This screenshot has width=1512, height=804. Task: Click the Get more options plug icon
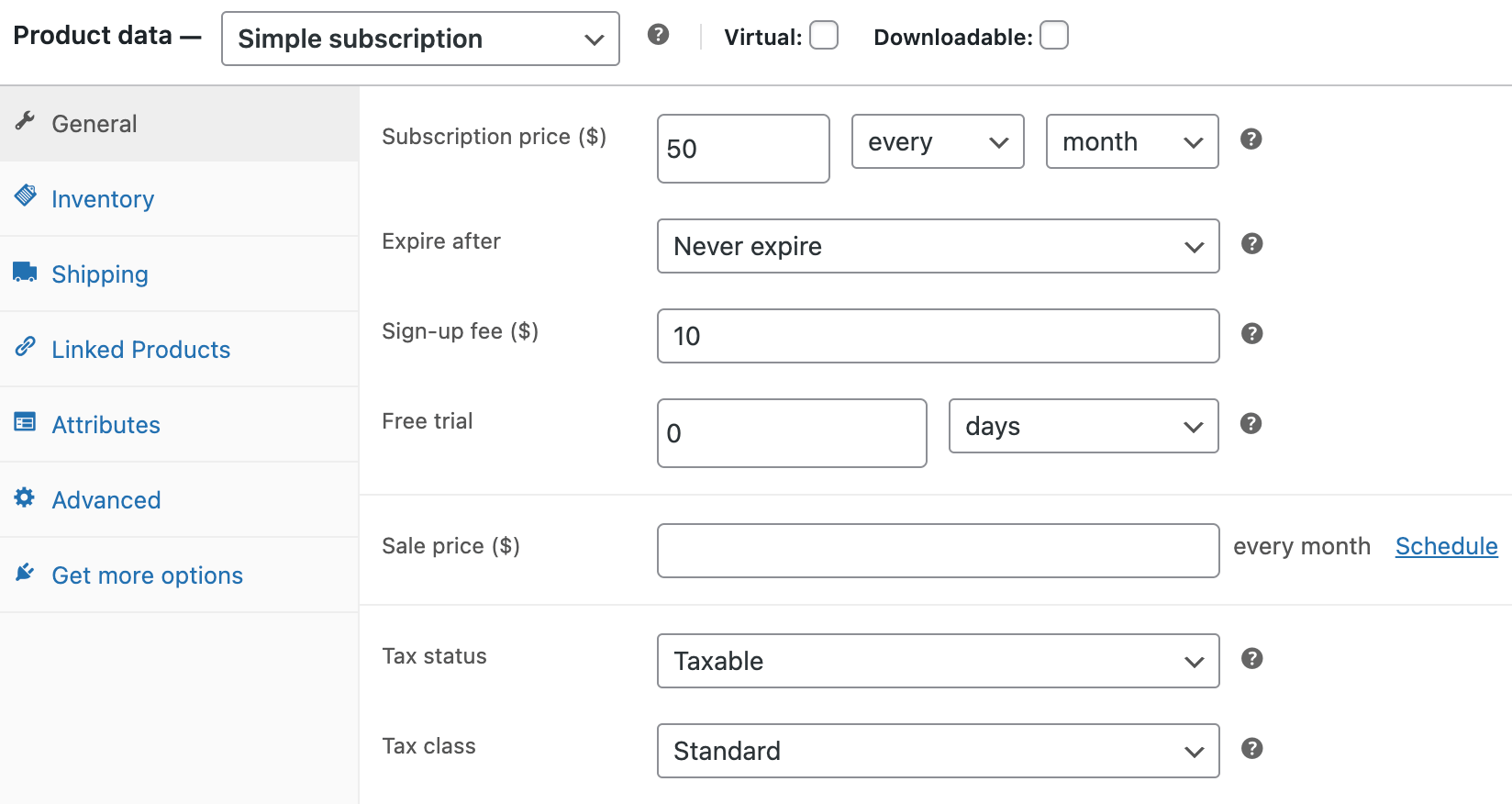pyautogui.click(x=26, y=573)
